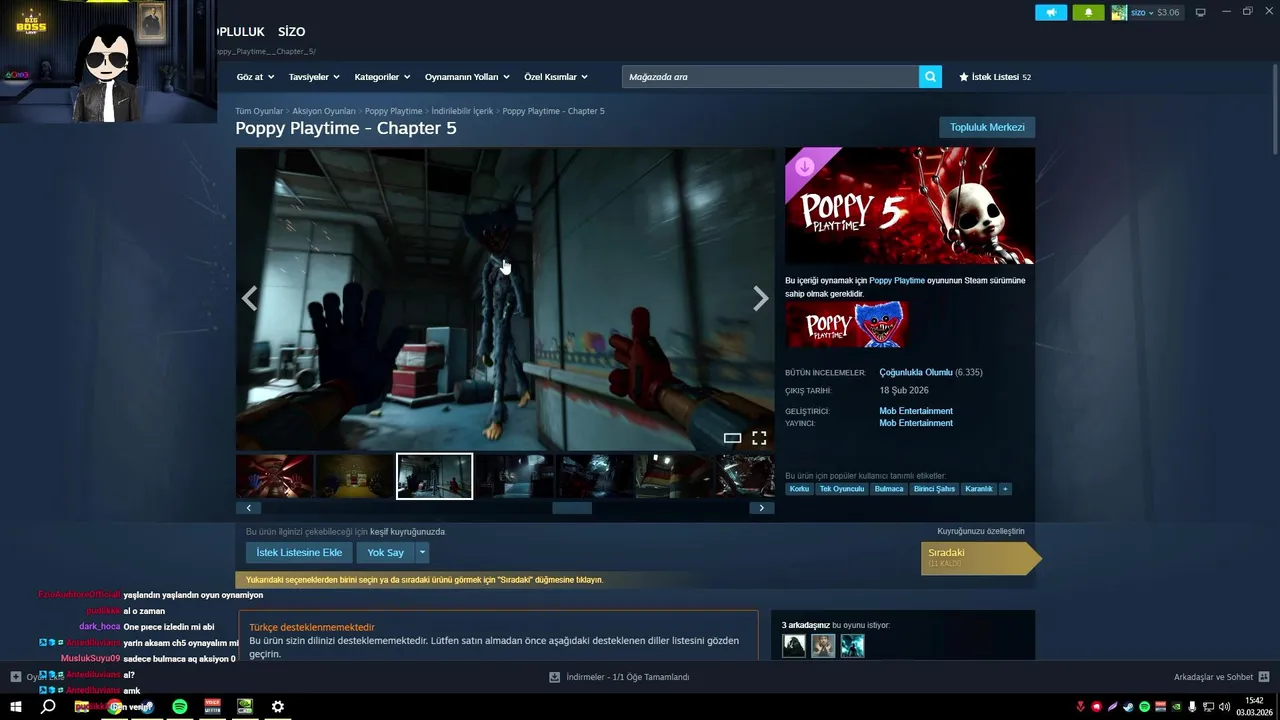Open the TOPLULUK tab
The width and height of the screenshot is (1280, 720).
(240, 32)
